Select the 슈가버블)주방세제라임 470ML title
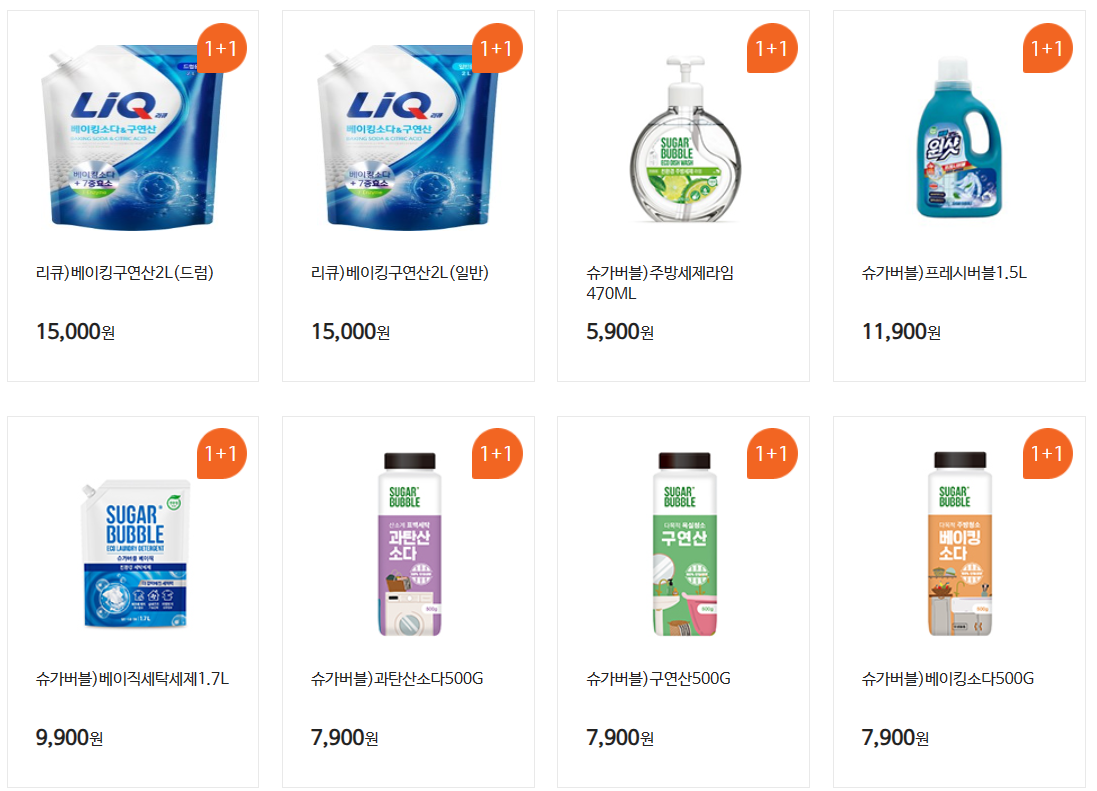This screenshot has height=791, width=1097. [x=660, y=283]
